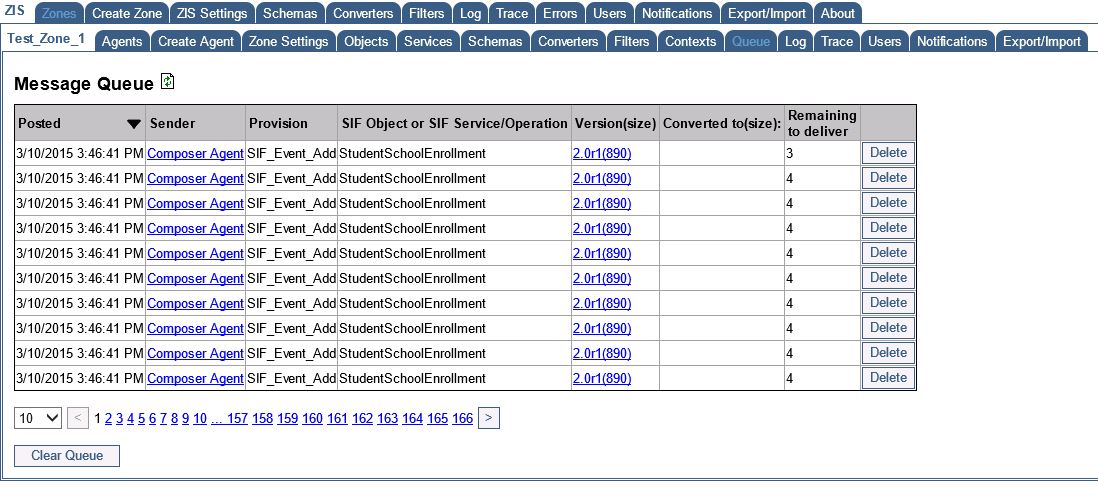View the Errors tab

coord(560,13)
